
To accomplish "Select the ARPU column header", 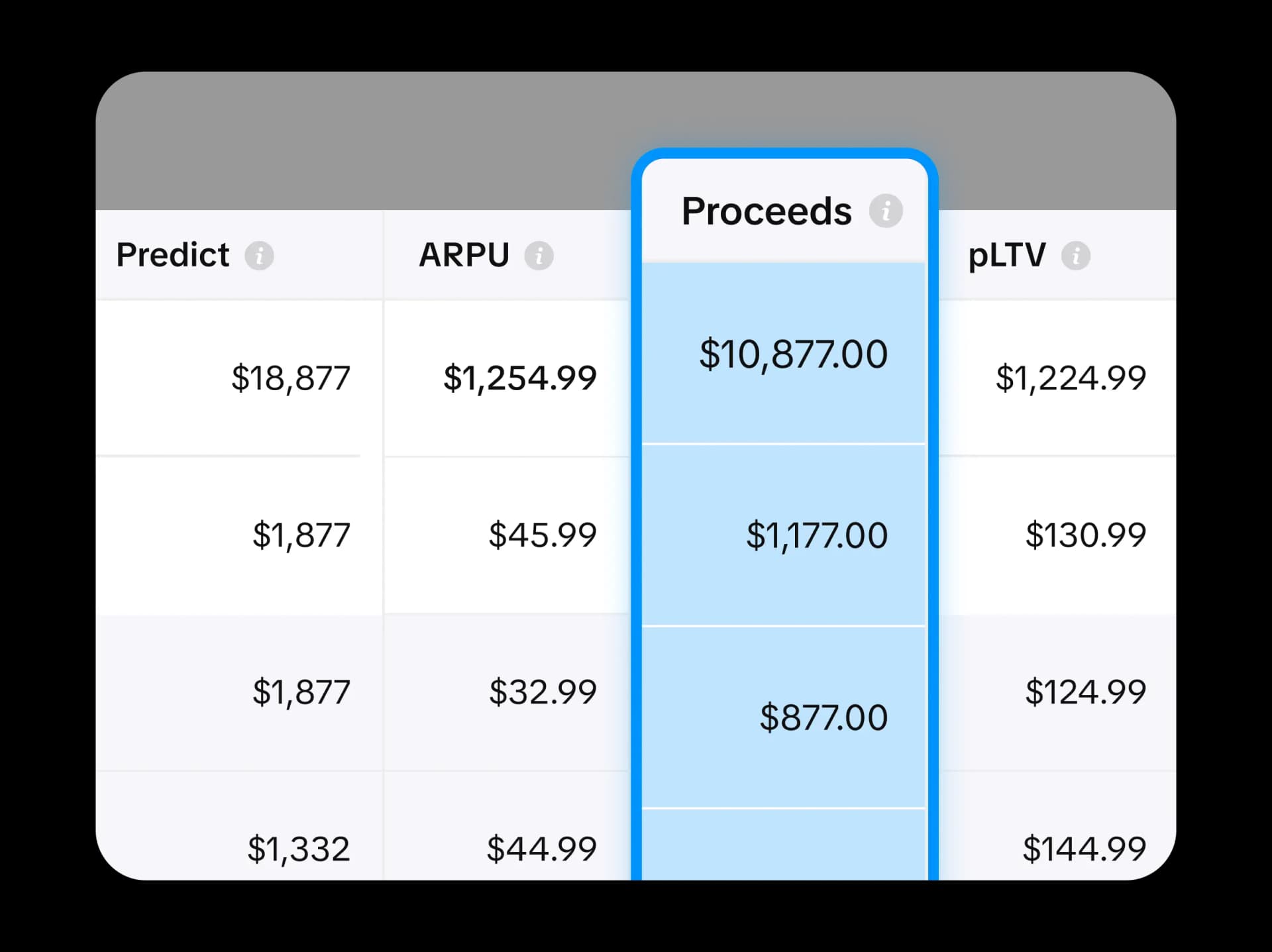I will coord(464,255).
